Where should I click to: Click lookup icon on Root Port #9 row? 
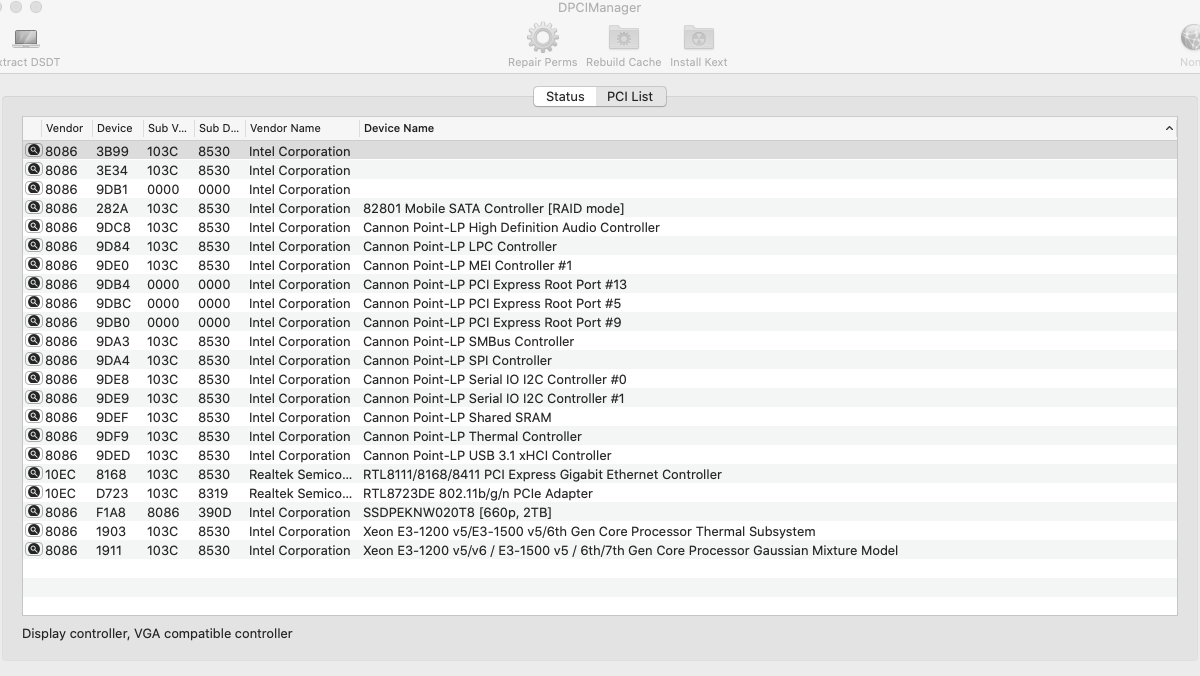click(x=34, y=321)
